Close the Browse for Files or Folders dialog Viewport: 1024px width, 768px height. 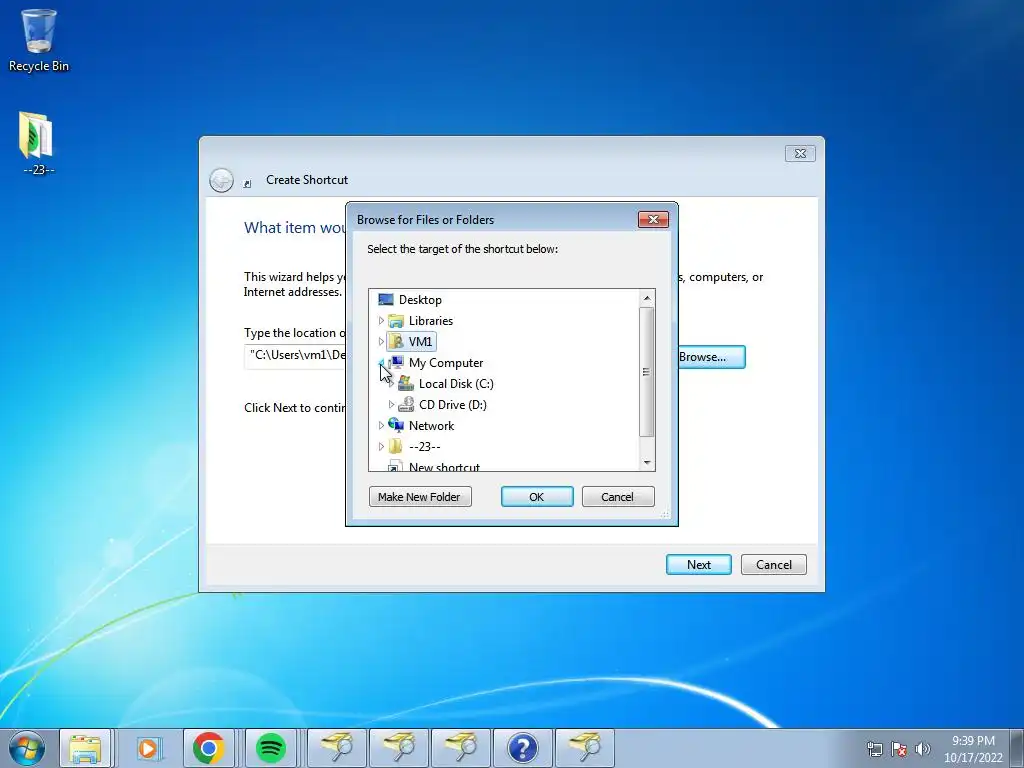653,219
